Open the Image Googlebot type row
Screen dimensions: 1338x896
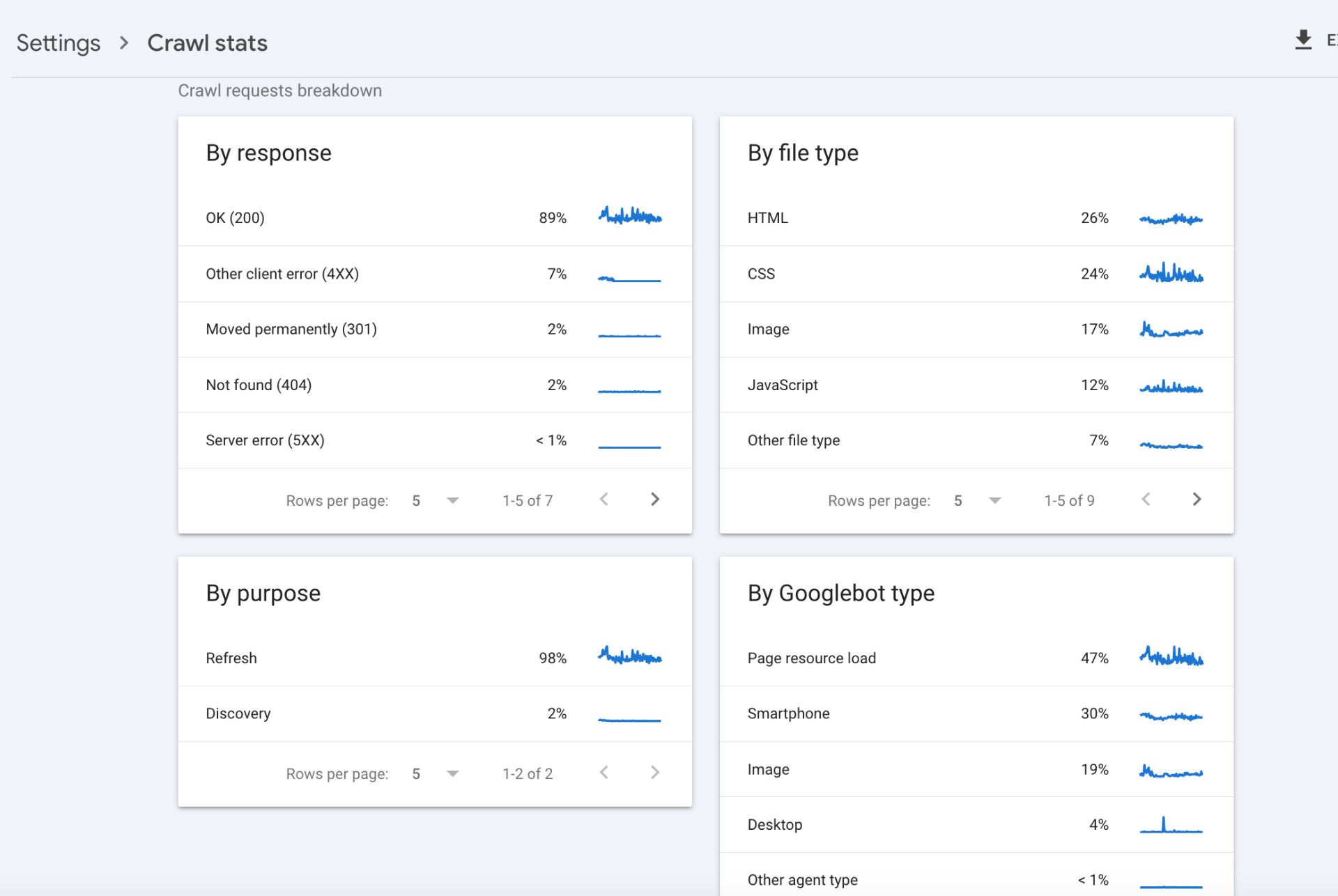976,769
